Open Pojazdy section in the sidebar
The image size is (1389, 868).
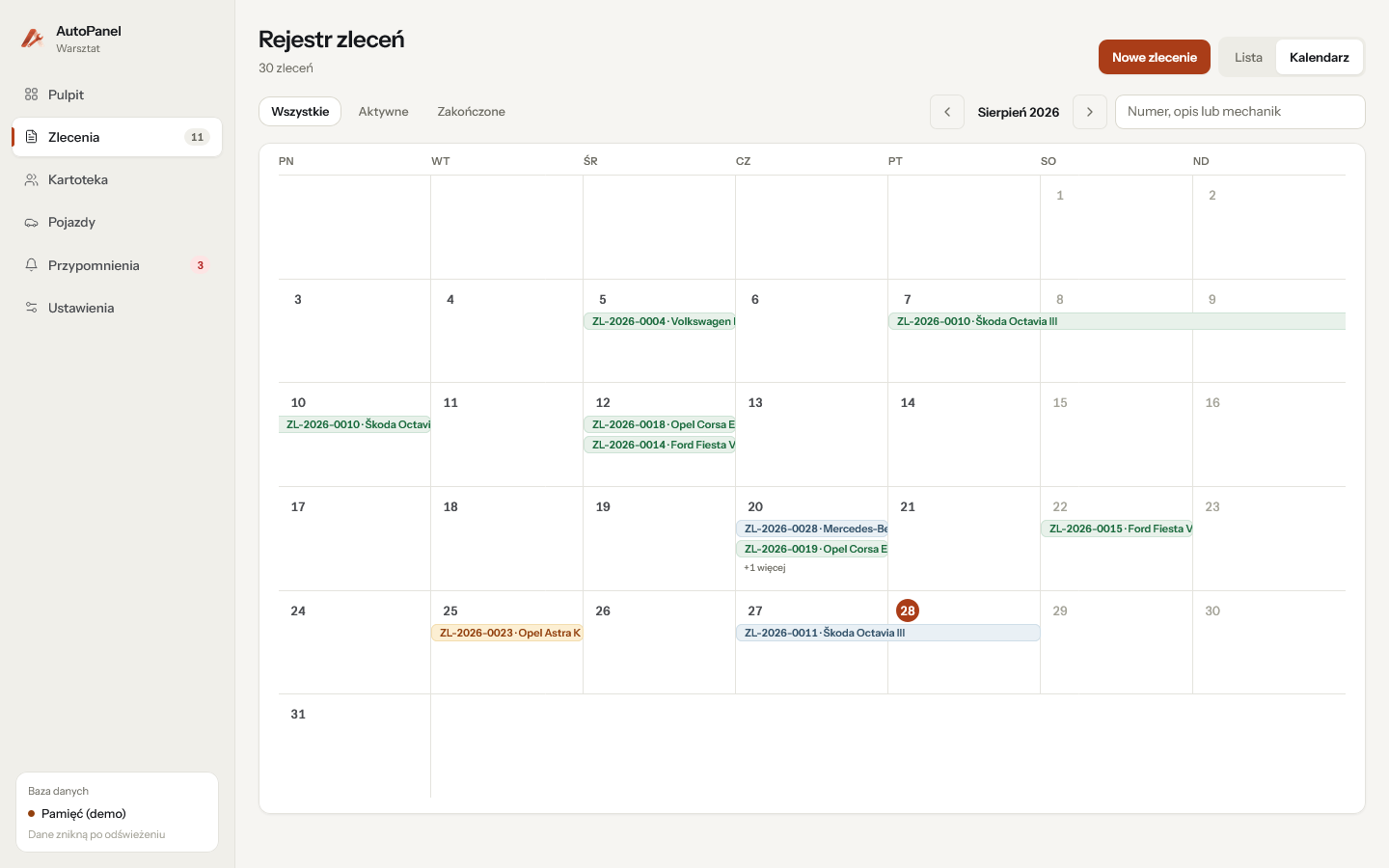point(117,222)
